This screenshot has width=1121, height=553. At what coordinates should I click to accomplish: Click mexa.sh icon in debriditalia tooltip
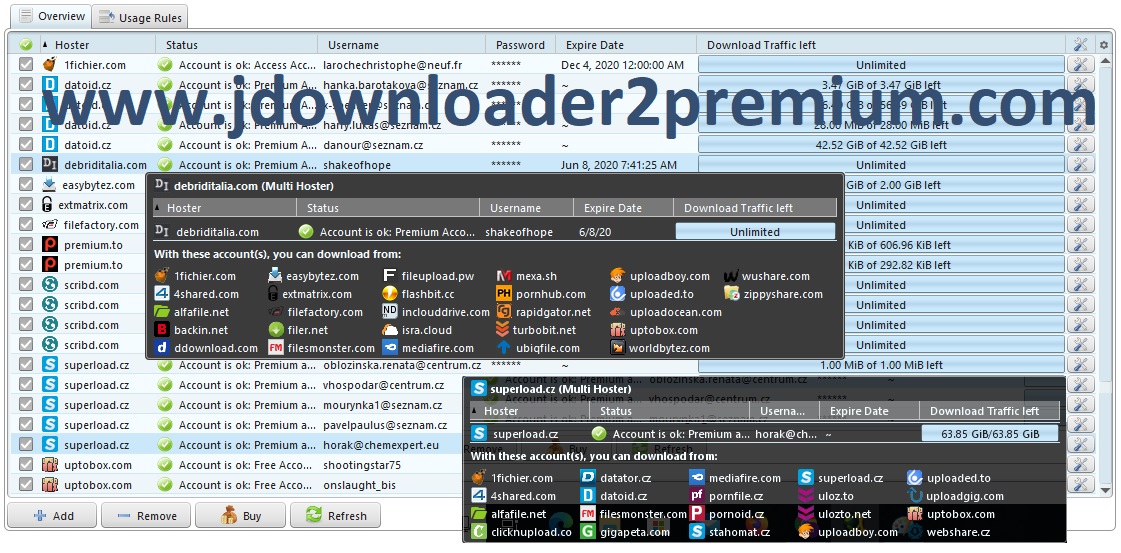click(x=504, y=276)
